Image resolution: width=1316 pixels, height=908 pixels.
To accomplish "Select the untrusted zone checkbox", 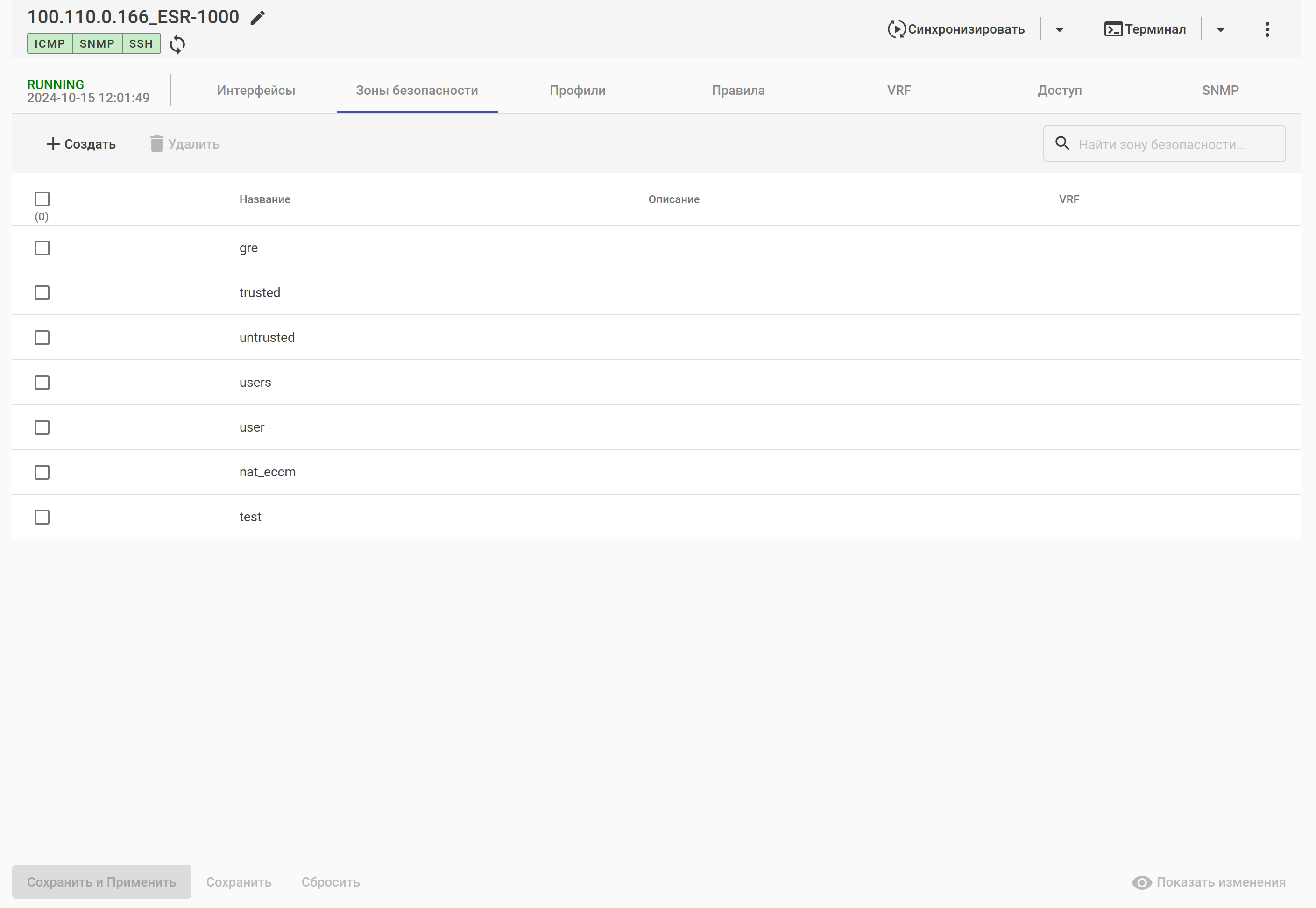I will [x=42, y=338].
